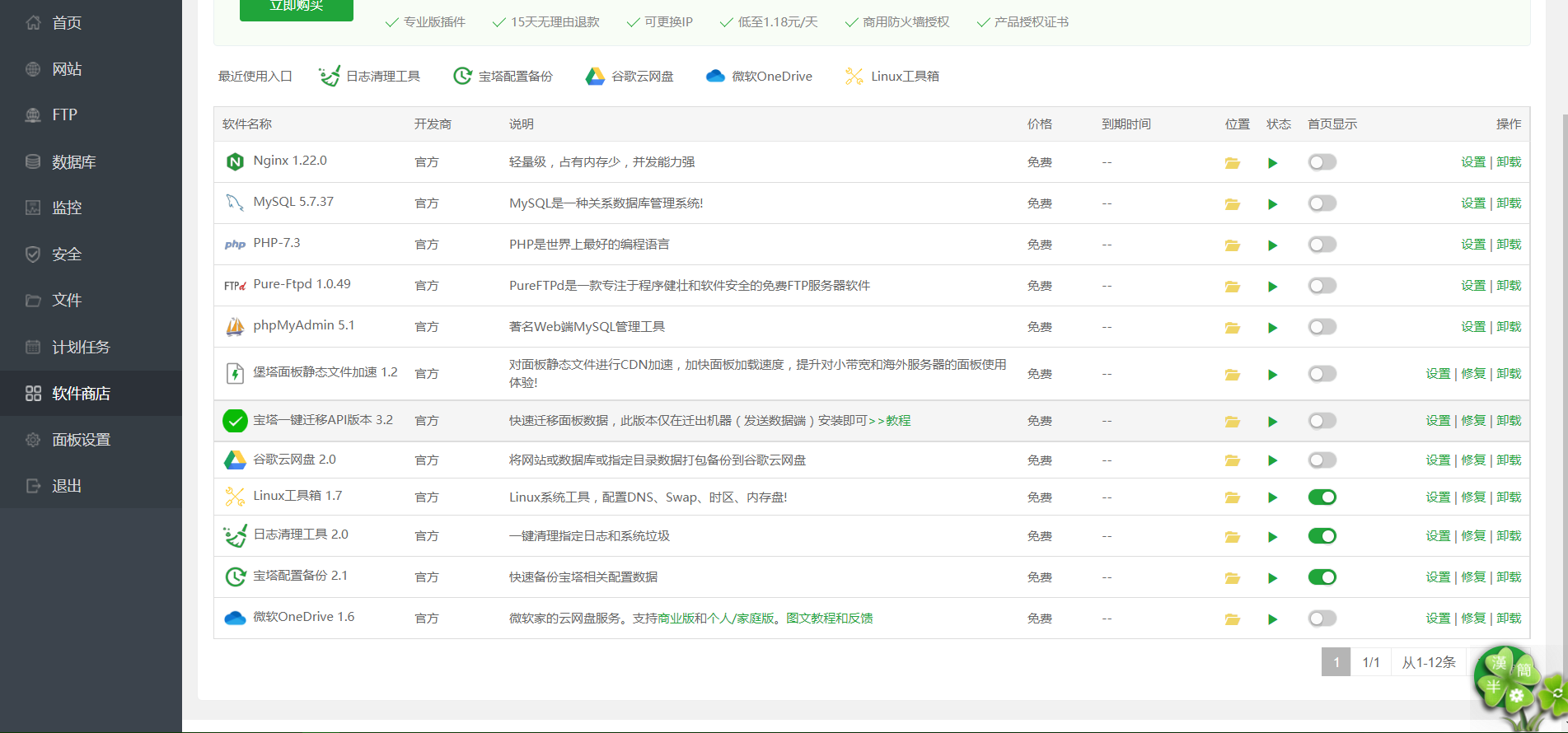The image size is (1568, 733).
Task: Click the phpMyAdmin status play icon
Action: click(x=1272, y=328)
